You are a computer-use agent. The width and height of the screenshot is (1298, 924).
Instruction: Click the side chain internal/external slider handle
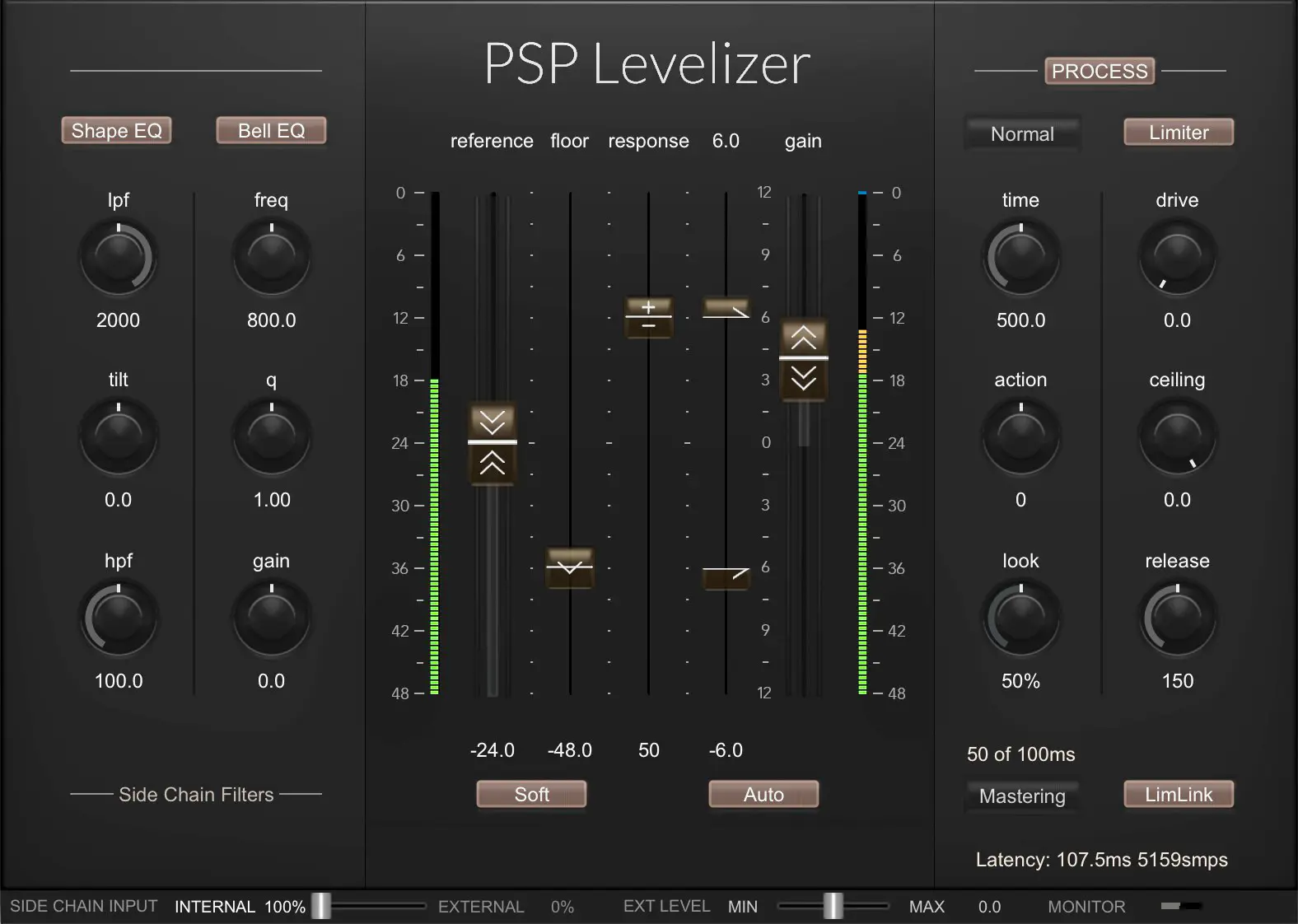(321, 905)
